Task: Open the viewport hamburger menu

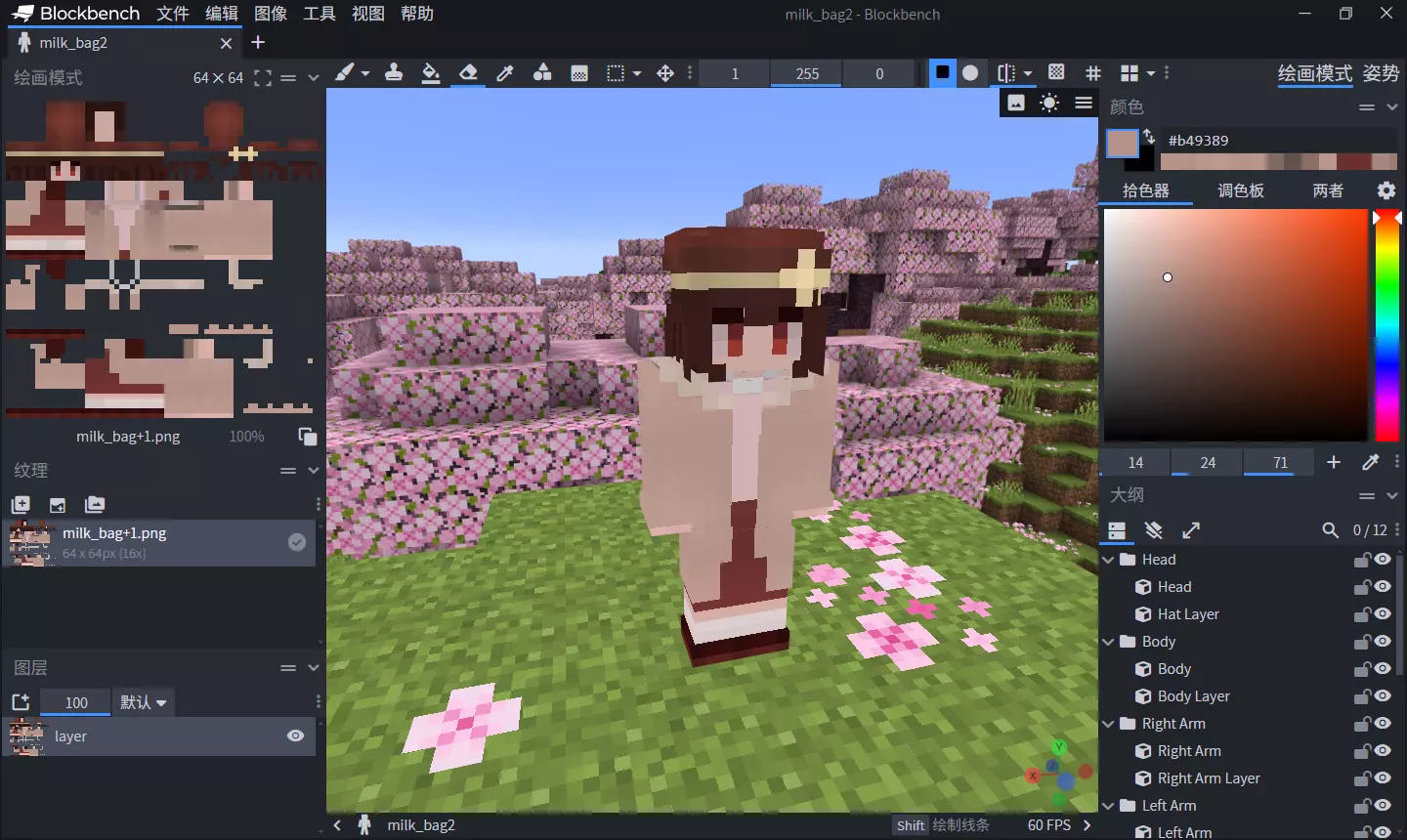Action: [x=1084, y=103]
